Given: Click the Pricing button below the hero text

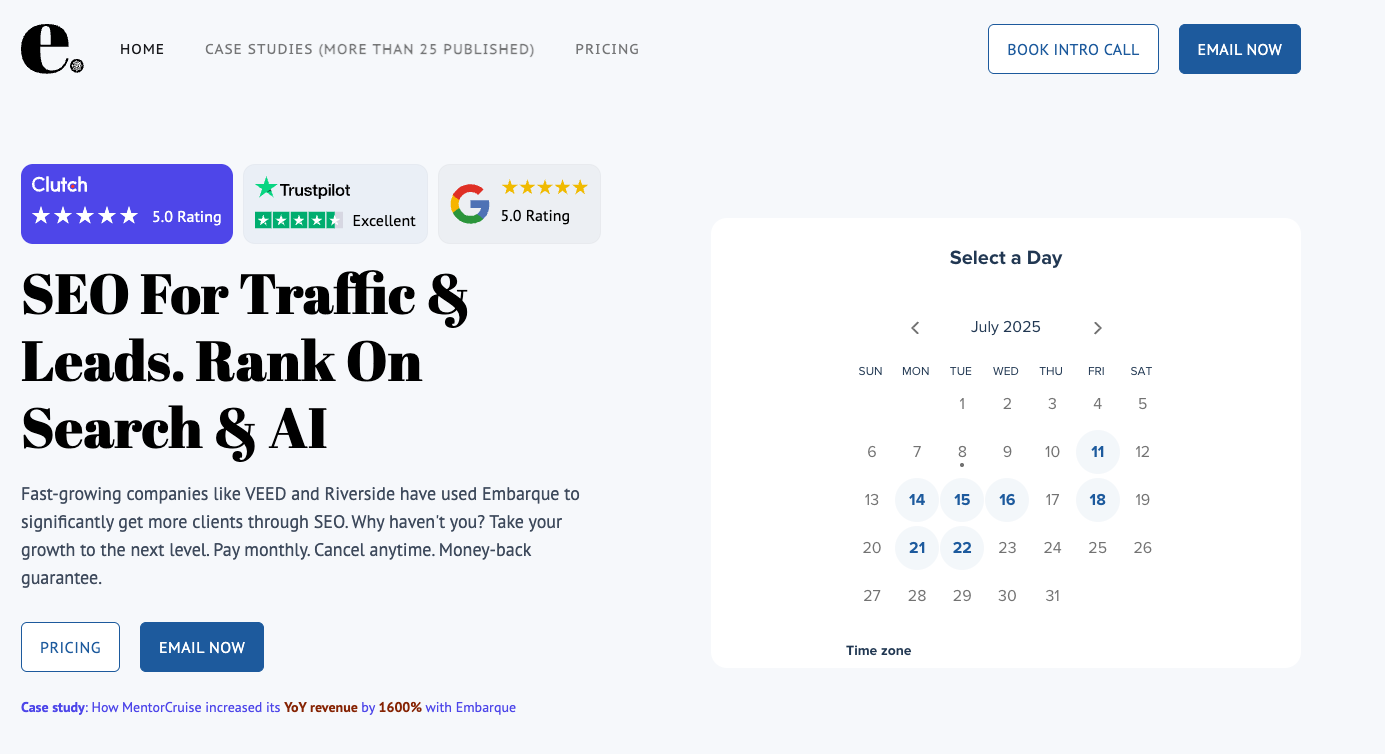Looking at the screenshot, I should [x=70, y=647].
